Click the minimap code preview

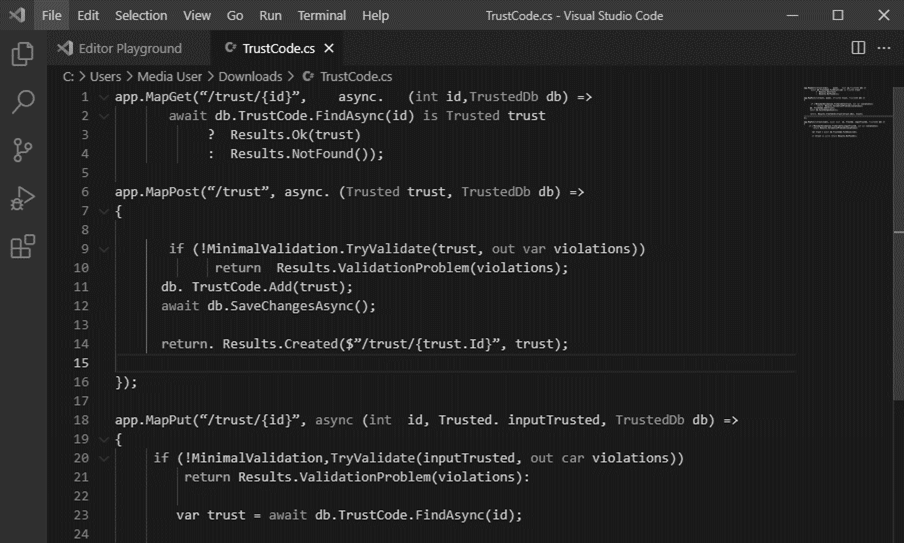click(843, 112)
